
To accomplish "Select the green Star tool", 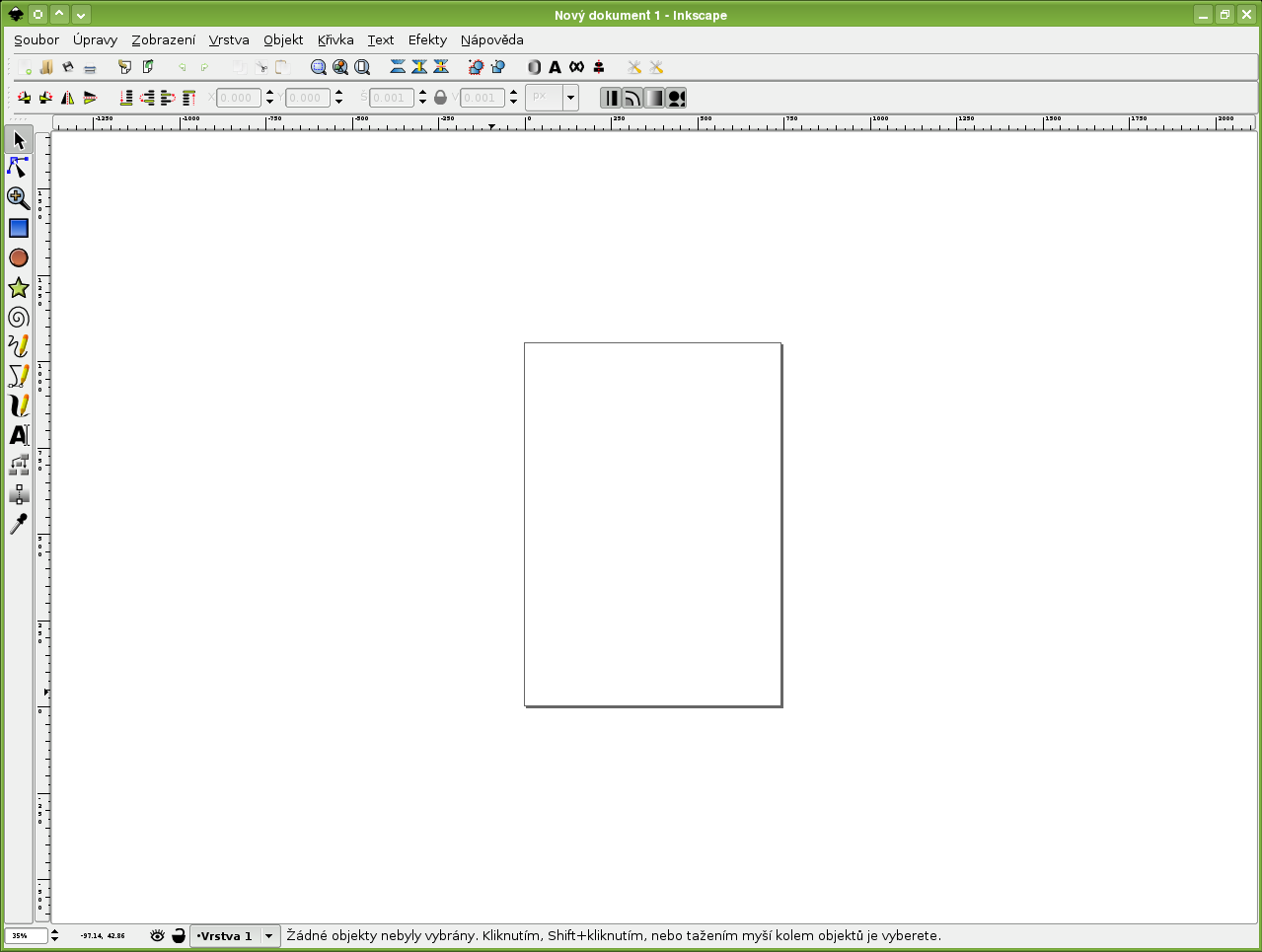I will pos(18,287).
